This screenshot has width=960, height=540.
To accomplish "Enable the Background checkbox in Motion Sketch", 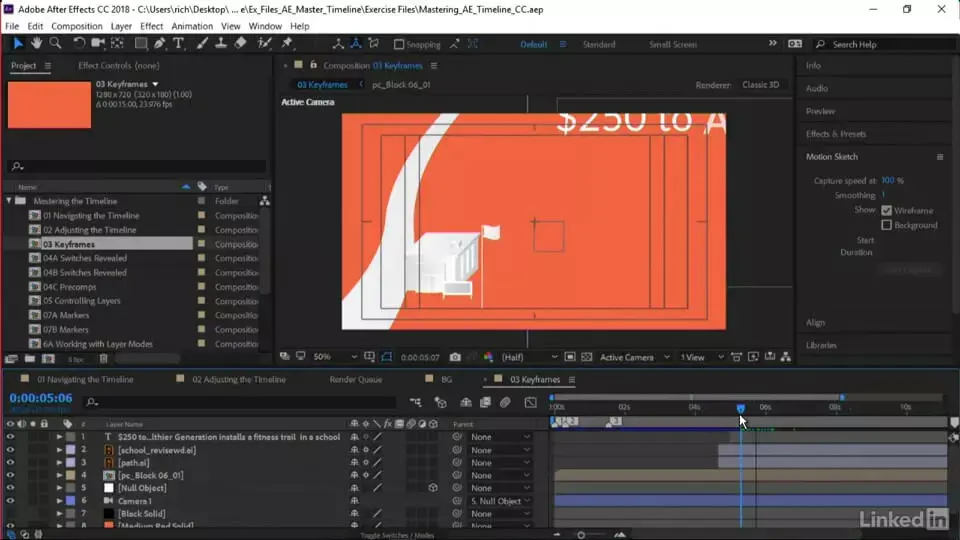I will coord(887,225).
